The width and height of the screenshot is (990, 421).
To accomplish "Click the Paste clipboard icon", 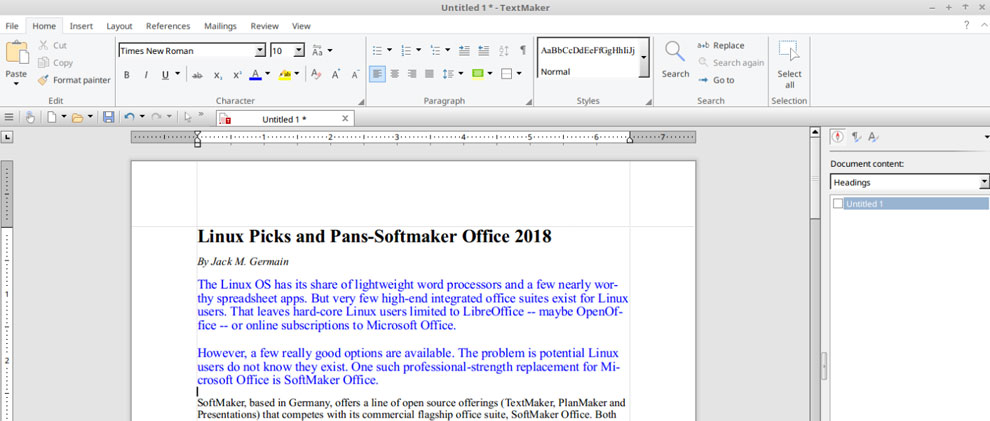I will click(17, 52).
